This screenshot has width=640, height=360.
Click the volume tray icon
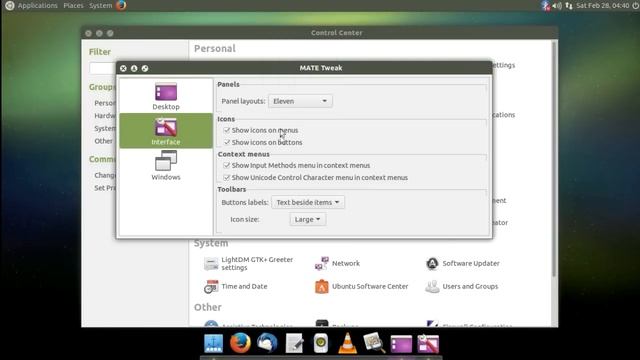(557, 6)
